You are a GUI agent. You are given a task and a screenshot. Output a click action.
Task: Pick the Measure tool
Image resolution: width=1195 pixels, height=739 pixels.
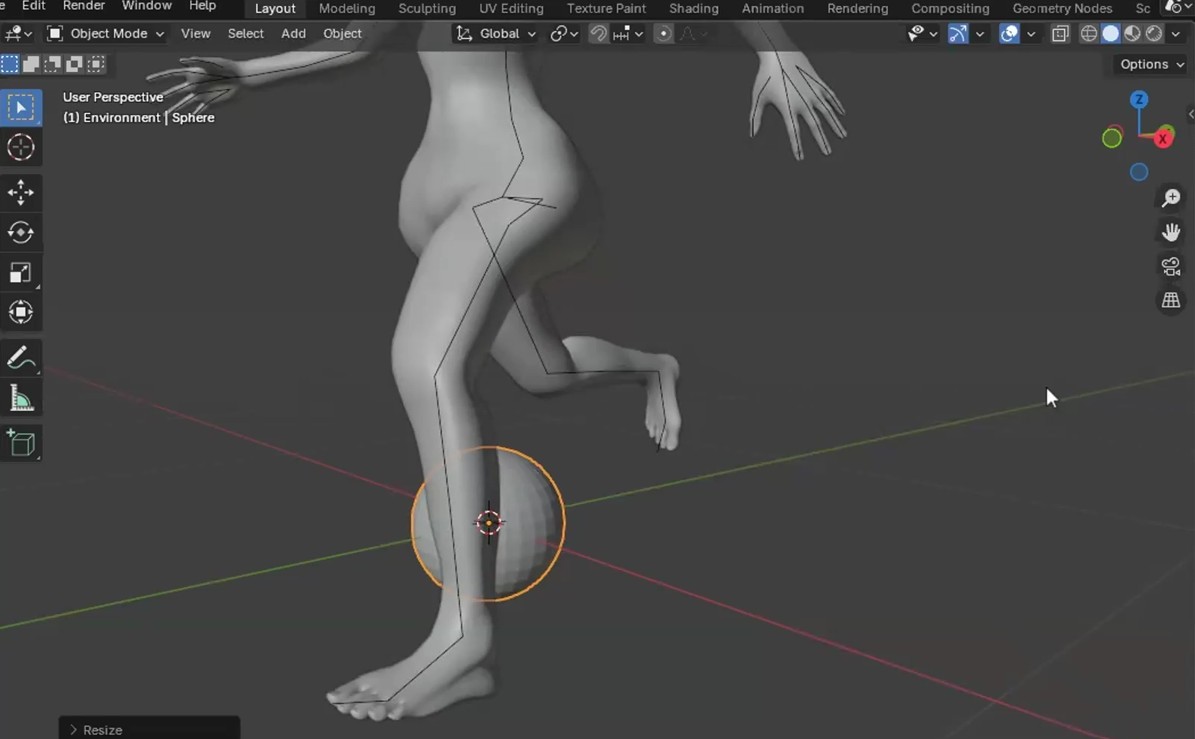pos(21,399)
